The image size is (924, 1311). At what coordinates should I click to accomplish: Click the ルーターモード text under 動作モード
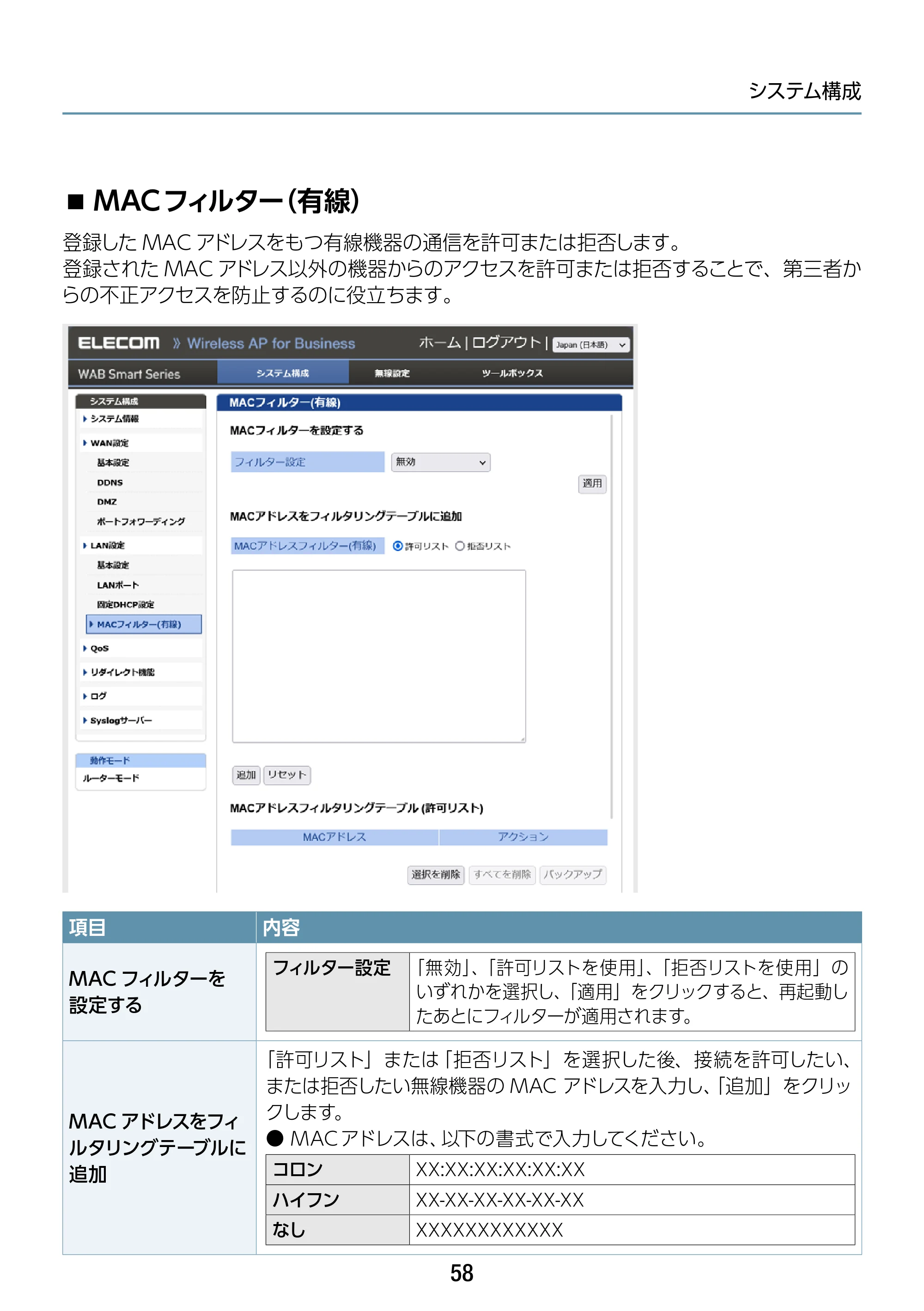coord(111,778)
